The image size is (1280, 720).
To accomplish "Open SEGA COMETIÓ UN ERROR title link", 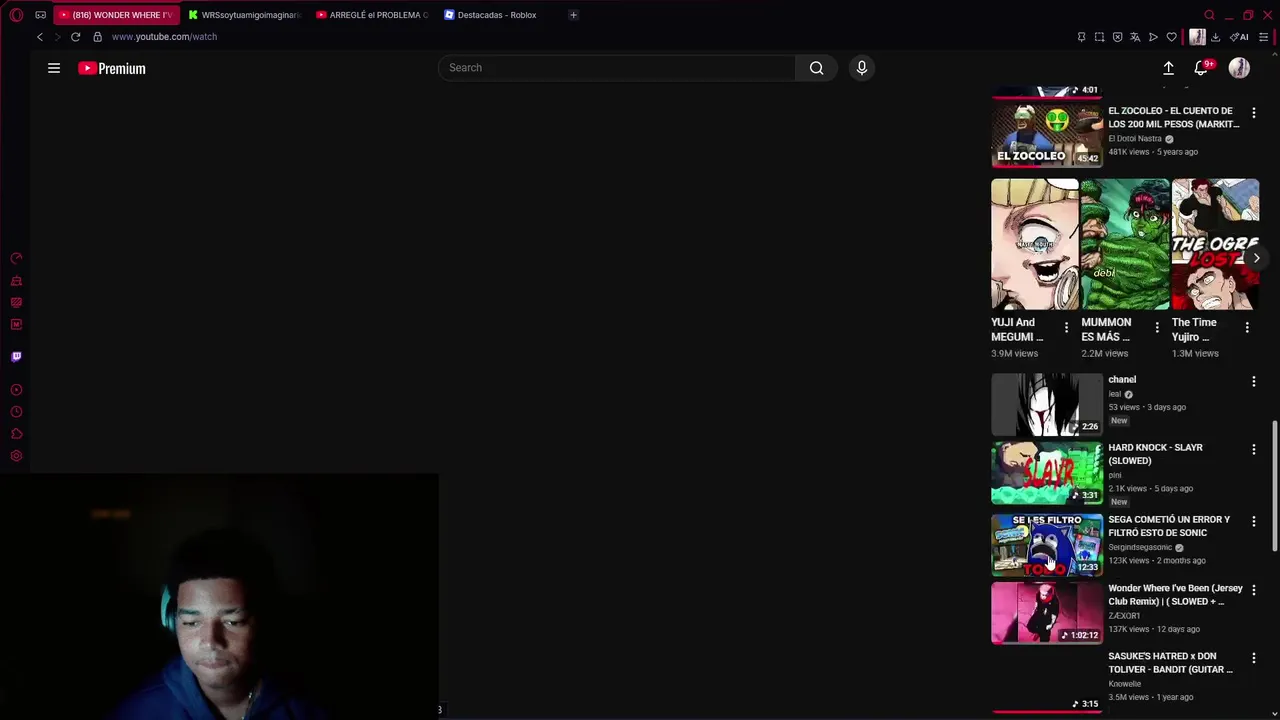I will click(1169, 526).
